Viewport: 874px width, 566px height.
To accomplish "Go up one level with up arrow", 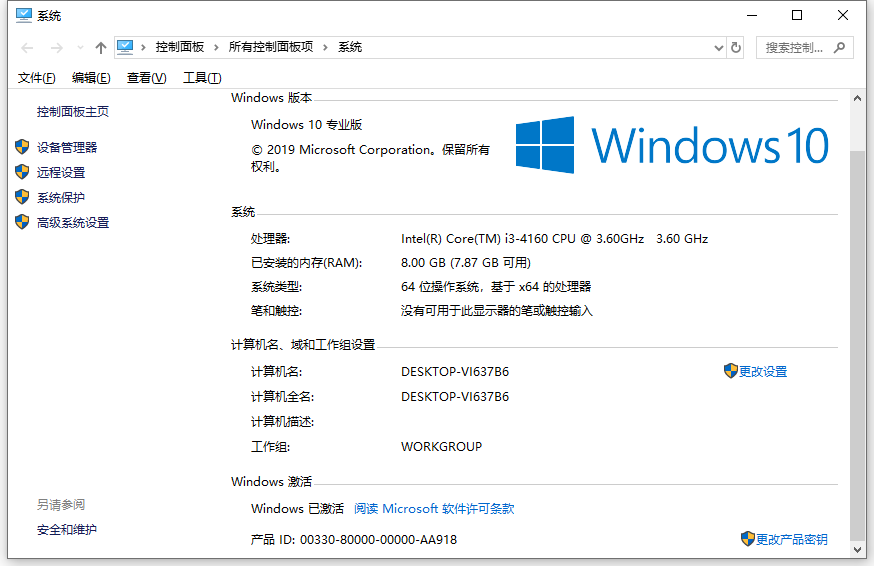I will point(100,48).
